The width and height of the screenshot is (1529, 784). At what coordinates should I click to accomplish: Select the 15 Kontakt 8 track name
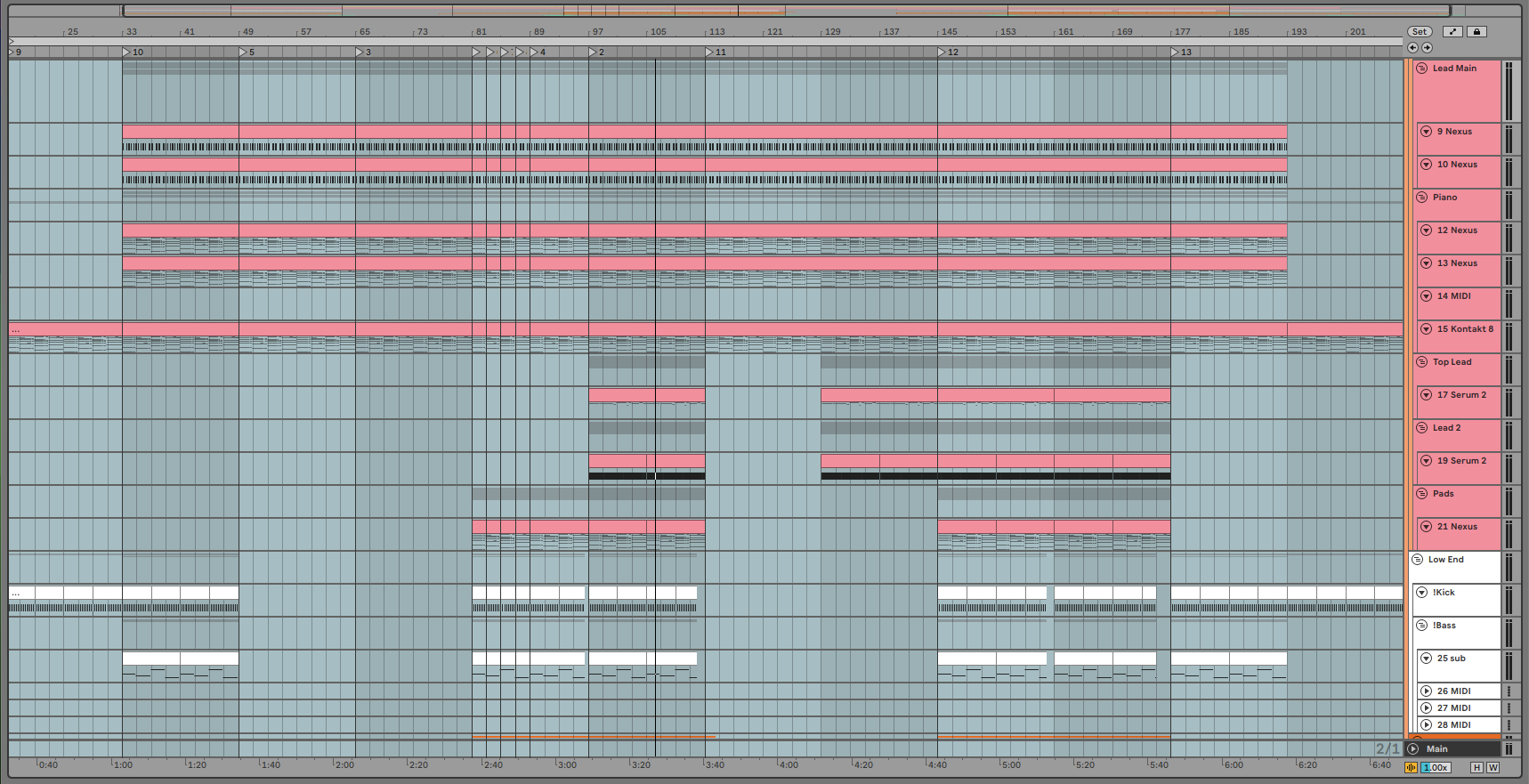(x=1465, y=329)
